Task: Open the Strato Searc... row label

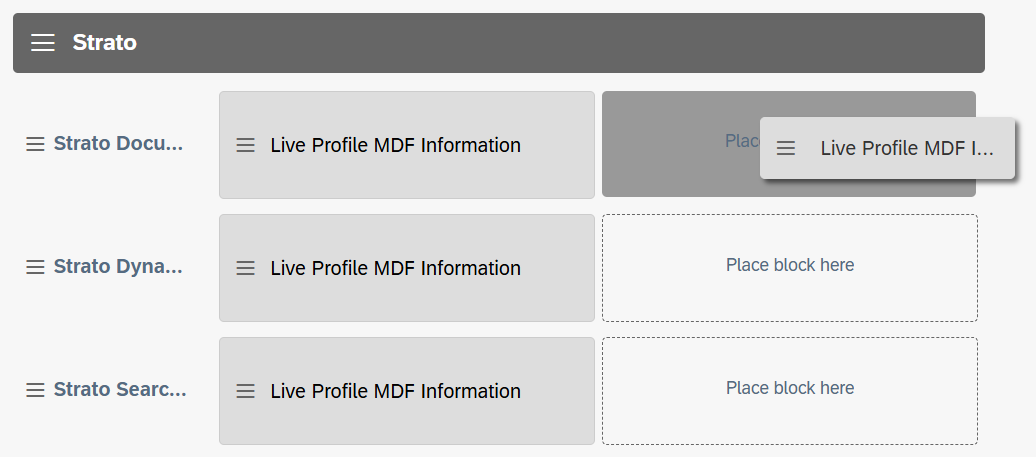Action: (120, 390)
